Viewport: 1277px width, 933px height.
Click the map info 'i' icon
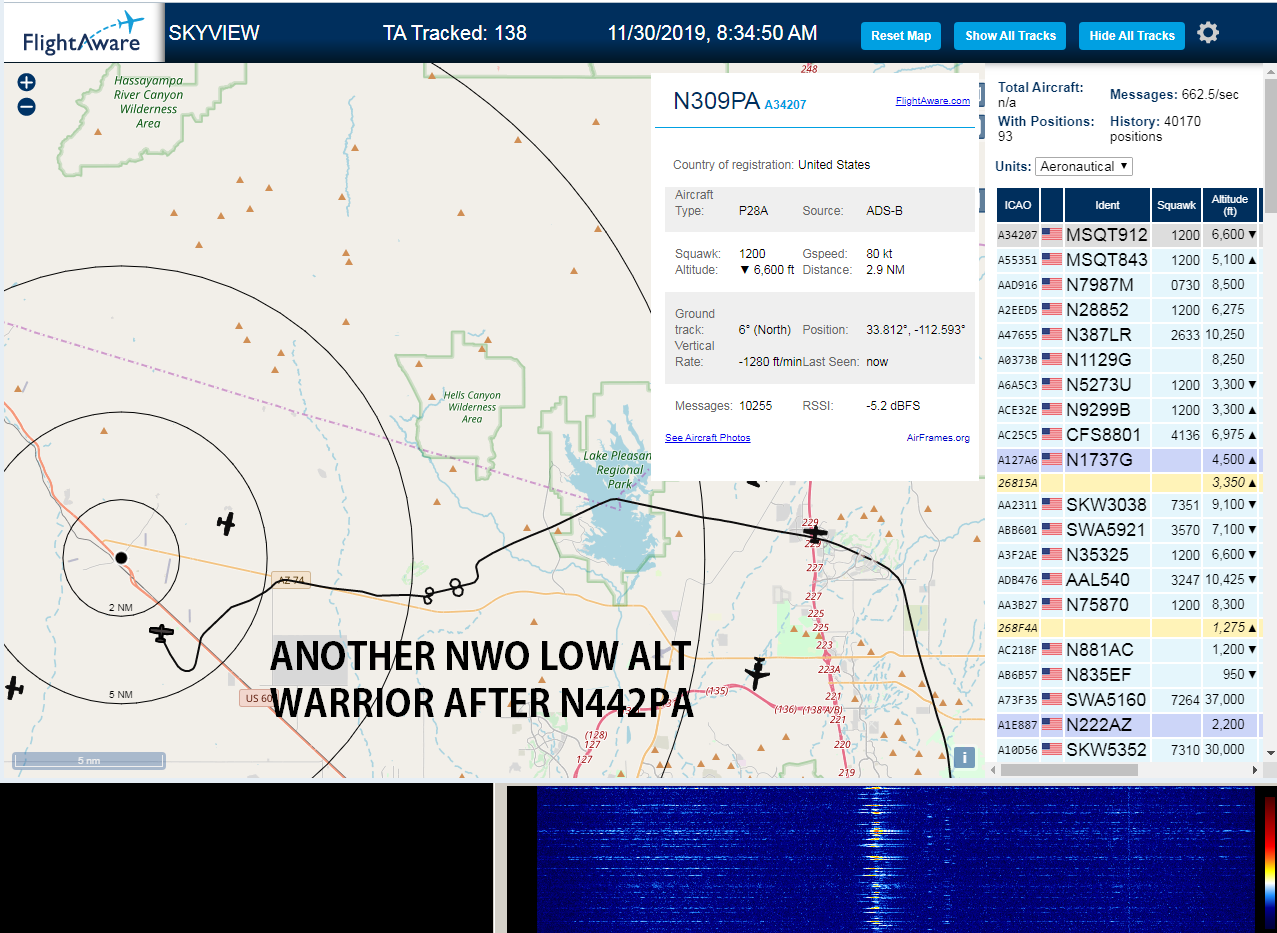pos(964,757)
